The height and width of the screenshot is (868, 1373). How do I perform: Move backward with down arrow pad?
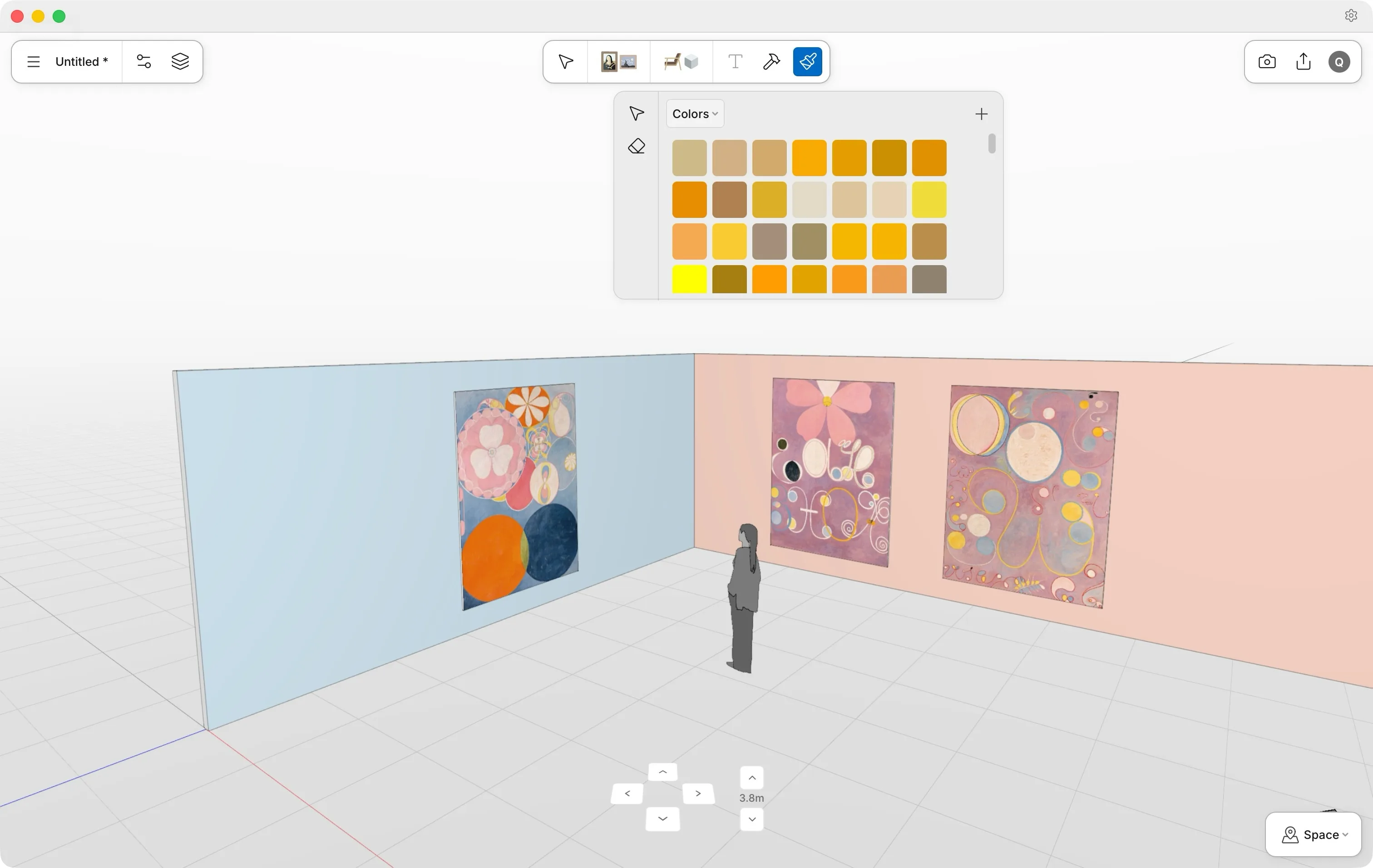tap(662, 819)
